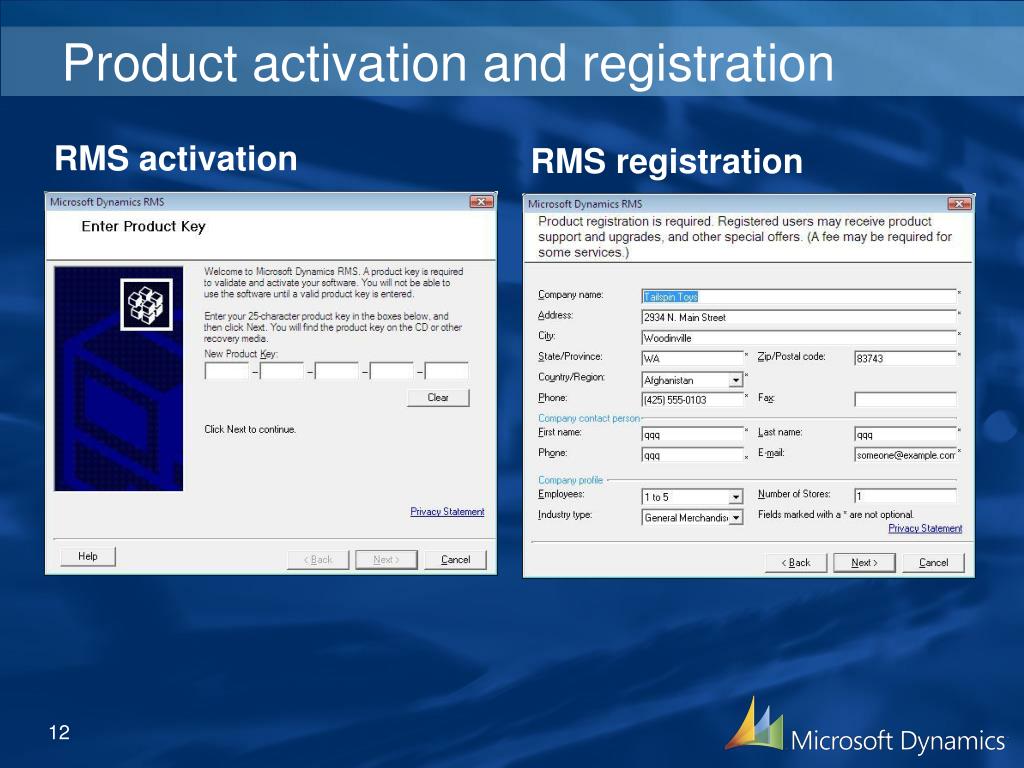Click the contact Last name field
Viewport: 1024px width, 768px height.
point(905,435)
